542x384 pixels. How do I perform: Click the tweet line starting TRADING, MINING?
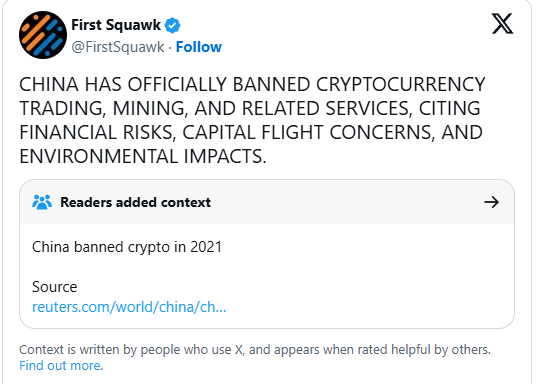[250, 108]
